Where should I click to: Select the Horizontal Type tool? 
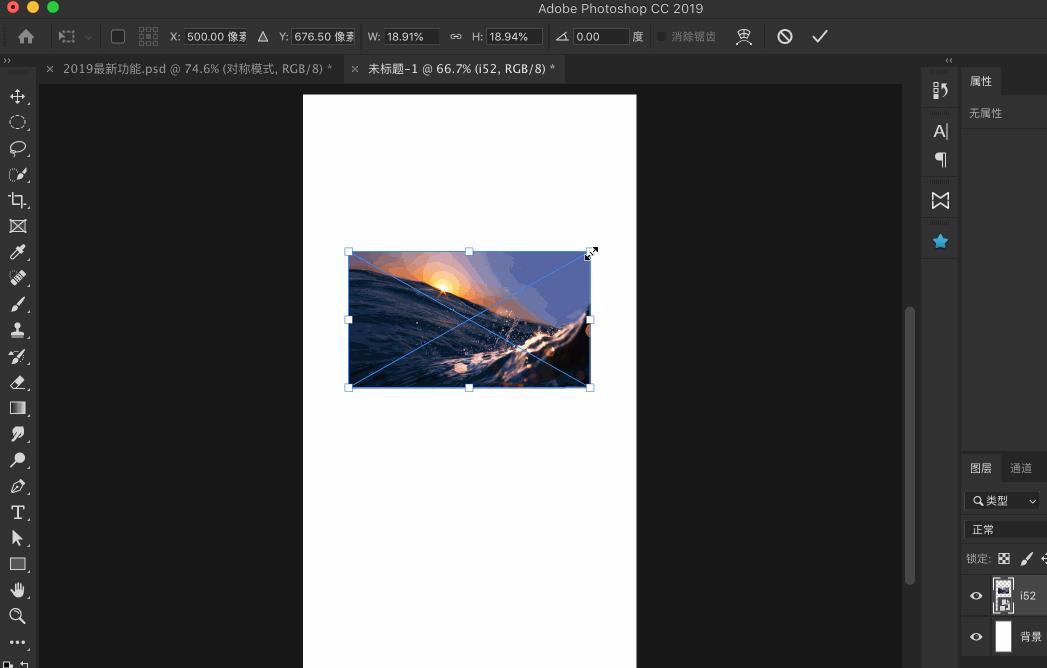(x=17, y=512)
